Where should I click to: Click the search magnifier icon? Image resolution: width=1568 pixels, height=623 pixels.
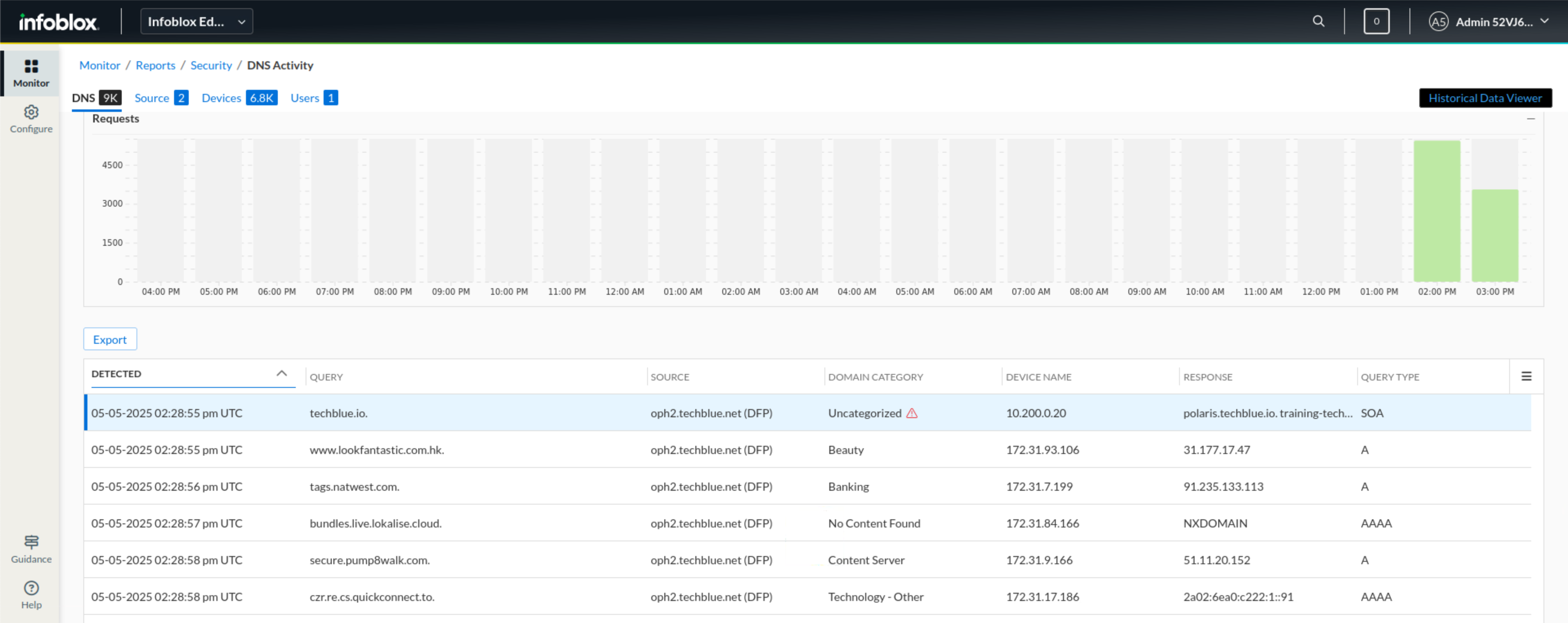(x=1318, y=22)
